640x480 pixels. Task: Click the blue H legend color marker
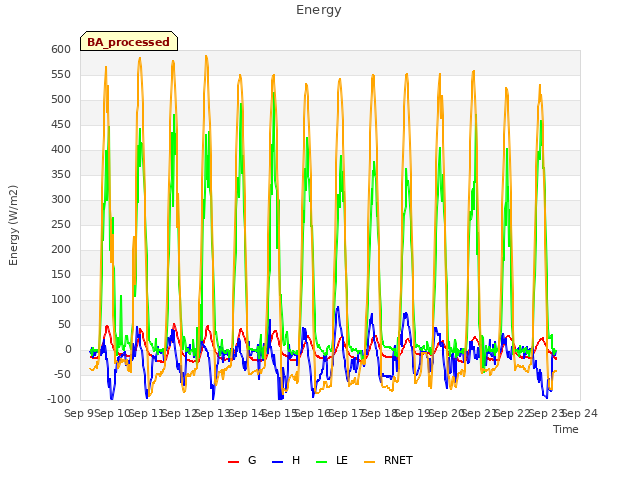(x=278, y=462)
